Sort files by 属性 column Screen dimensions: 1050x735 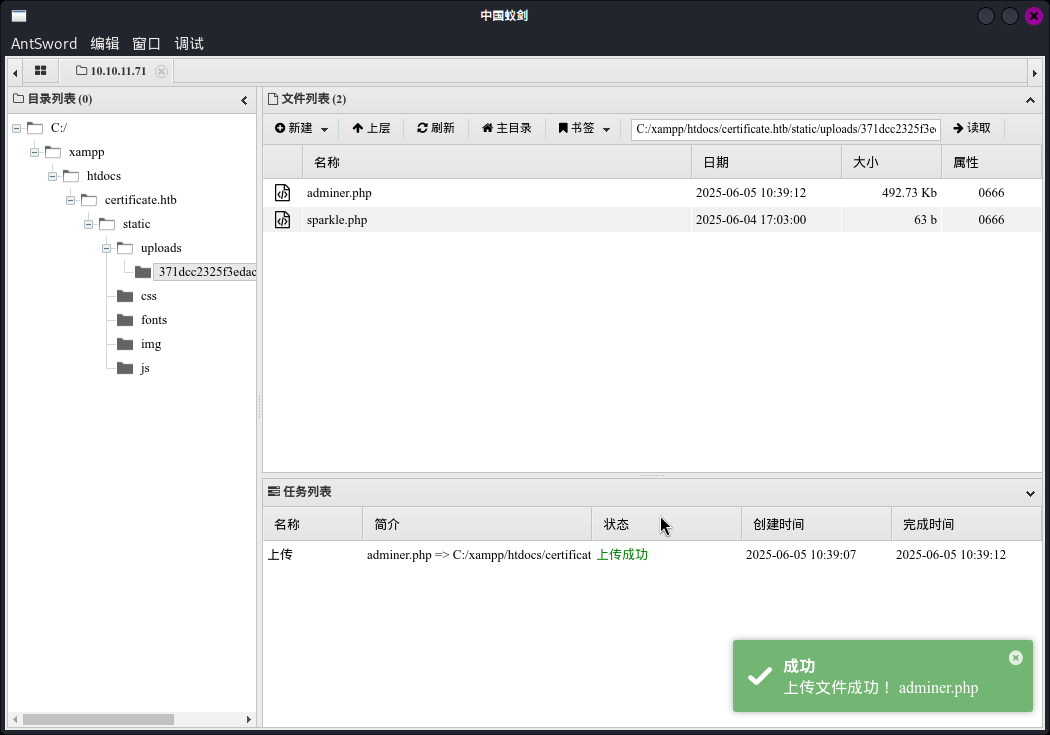[991, 163]
